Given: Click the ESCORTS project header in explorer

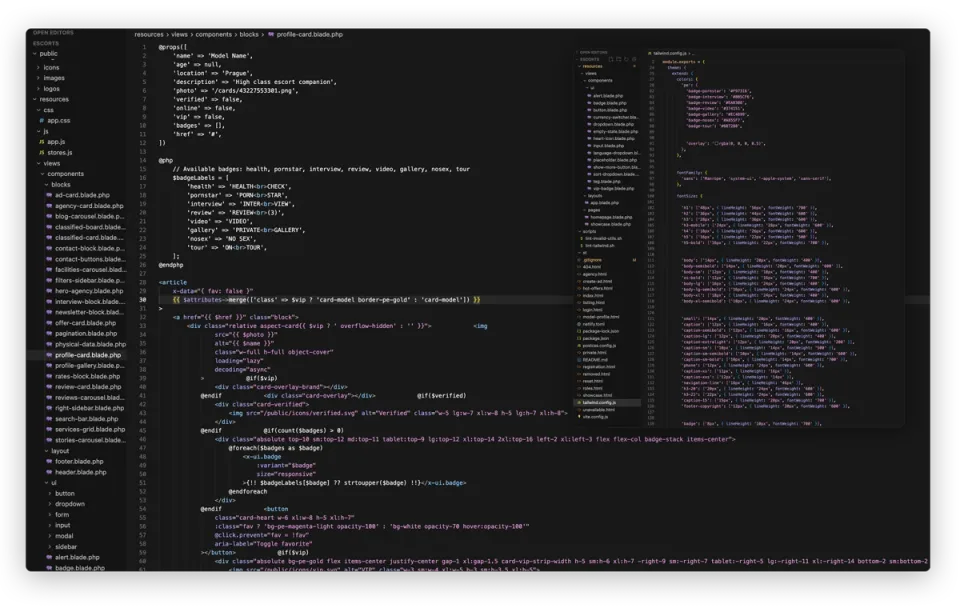Looking at the screenshot, I should 46,43.
